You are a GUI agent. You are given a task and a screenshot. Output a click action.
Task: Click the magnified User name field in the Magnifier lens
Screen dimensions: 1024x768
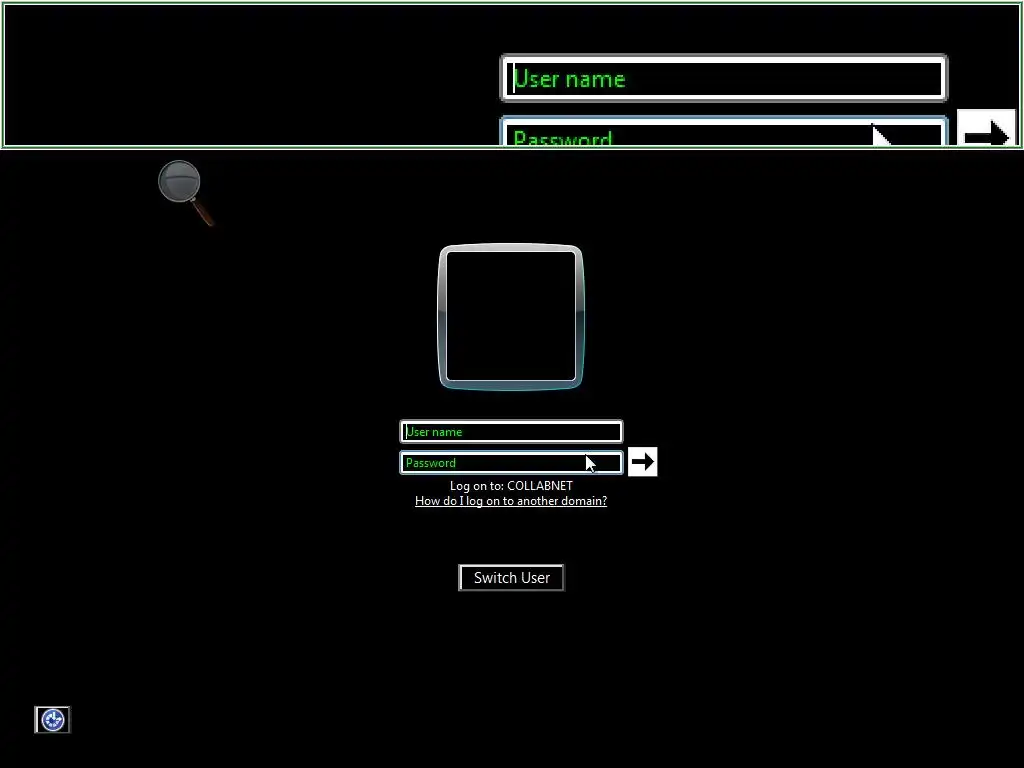[x=724, y=78]
